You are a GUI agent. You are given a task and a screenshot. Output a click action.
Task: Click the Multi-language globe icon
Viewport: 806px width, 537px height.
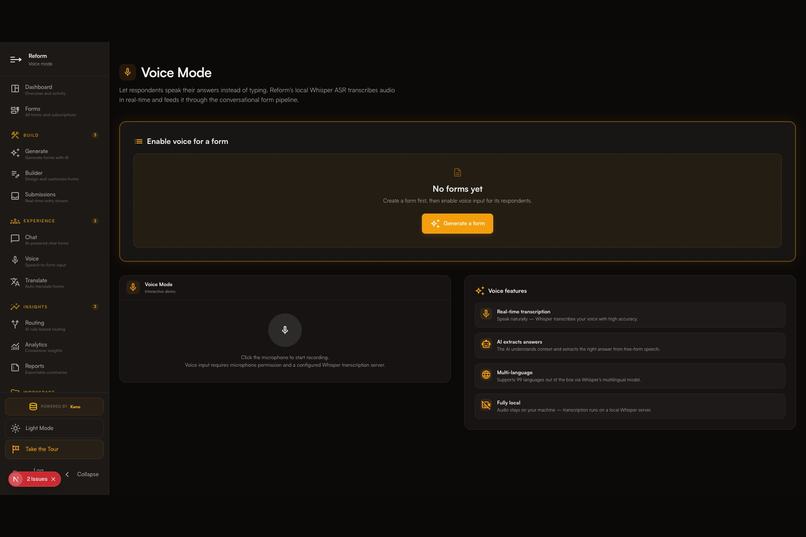click(486, 375)
